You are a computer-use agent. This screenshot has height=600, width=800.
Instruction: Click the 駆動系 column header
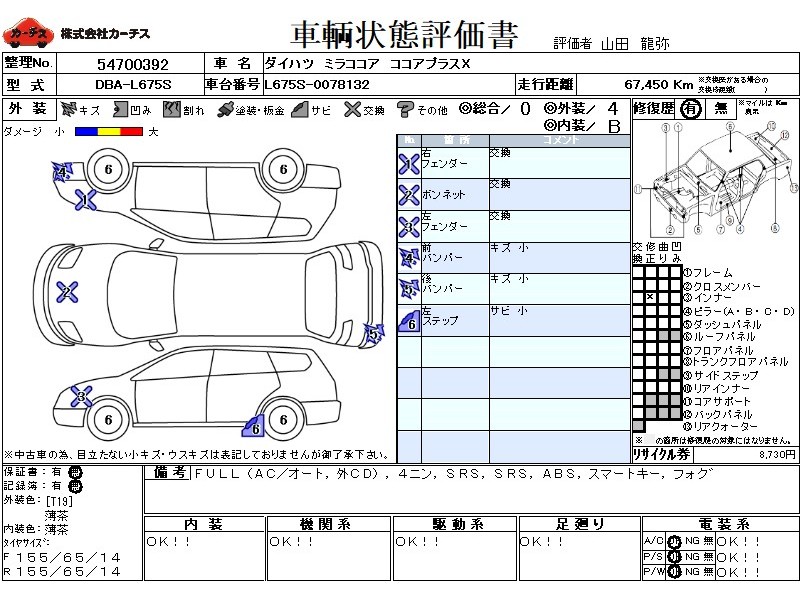[x=454, y=524]
